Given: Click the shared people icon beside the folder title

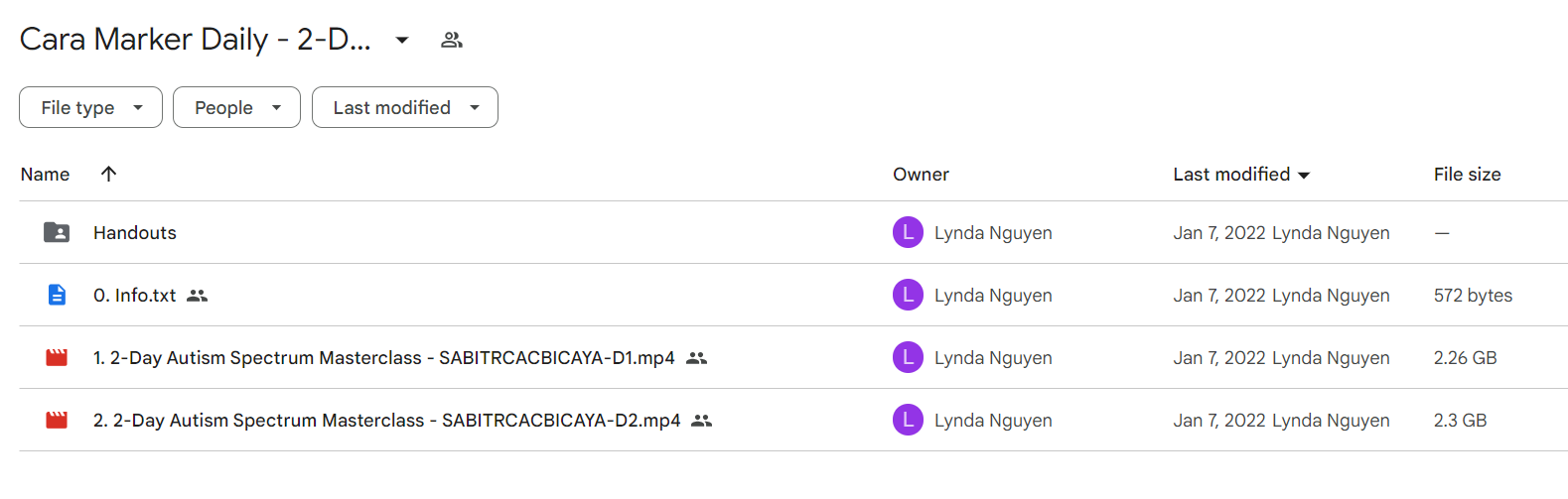Looking at the screenshot, I should (452, 40).
